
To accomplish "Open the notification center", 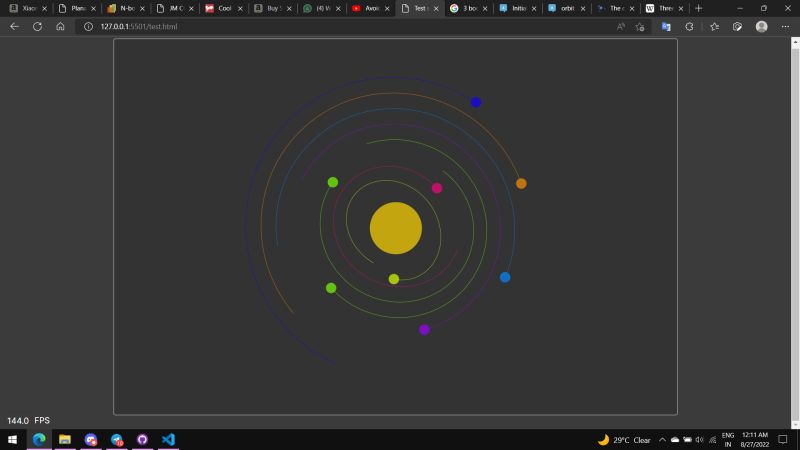I will coord(783,440).
